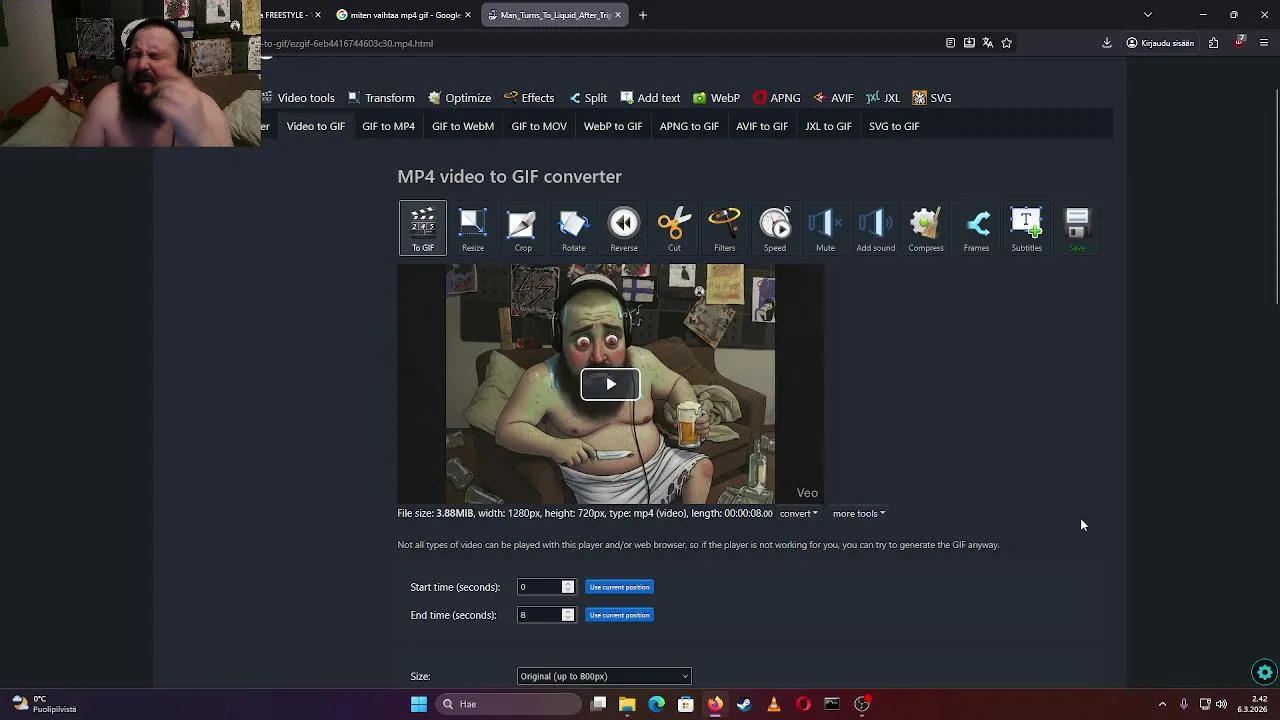Click the Start time input field
The width and height of the screenshot is (1280, 720).
pos(539,587)
